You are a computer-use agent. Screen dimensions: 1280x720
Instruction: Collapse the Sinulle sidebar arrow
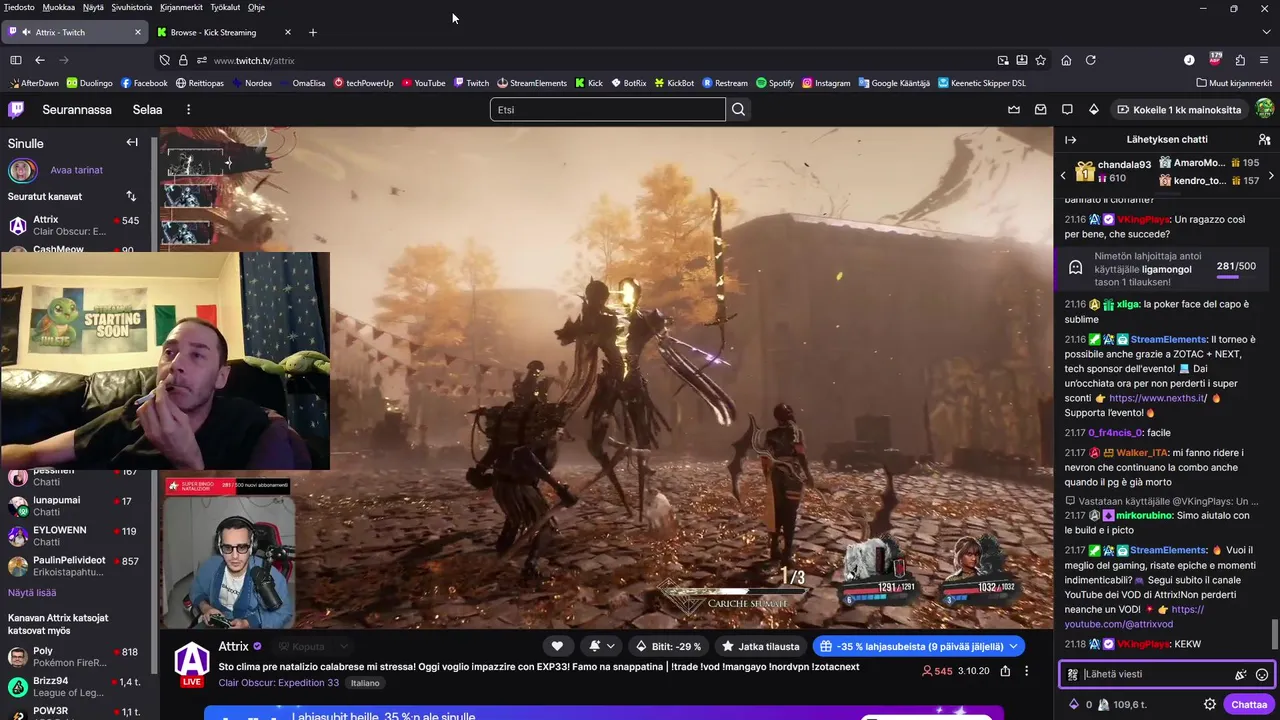[132, 143]
